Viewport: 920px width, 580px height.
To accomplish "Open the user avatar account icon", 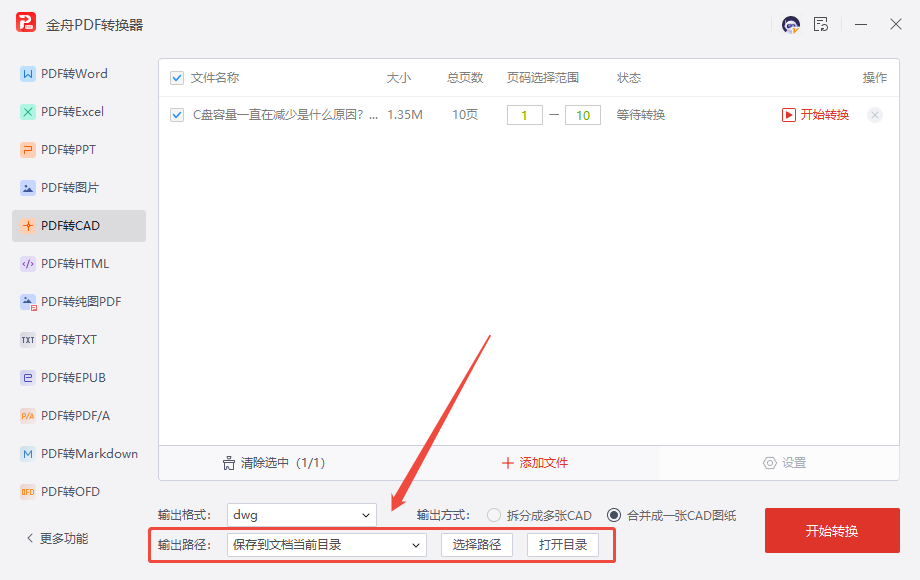I will point(791,25).
